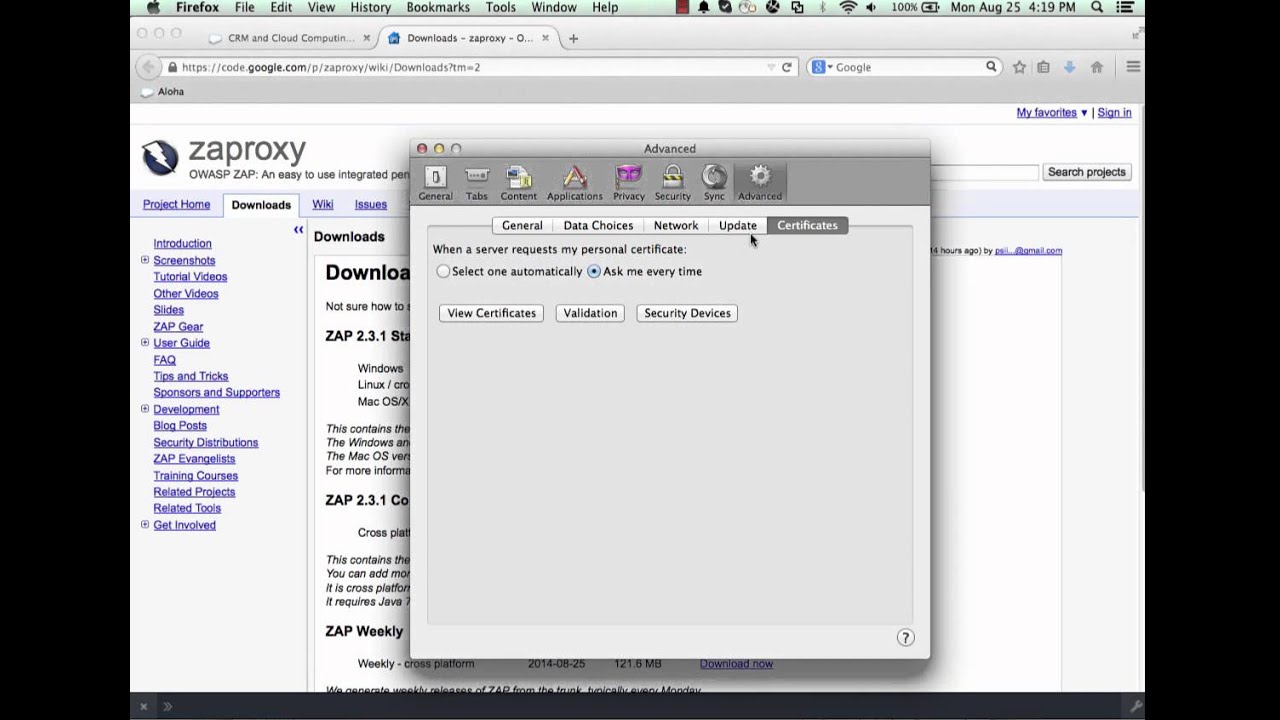Open the Firefox hamburger menu
This screenshot has height=720, width=1280.
tap(1133, 67)
